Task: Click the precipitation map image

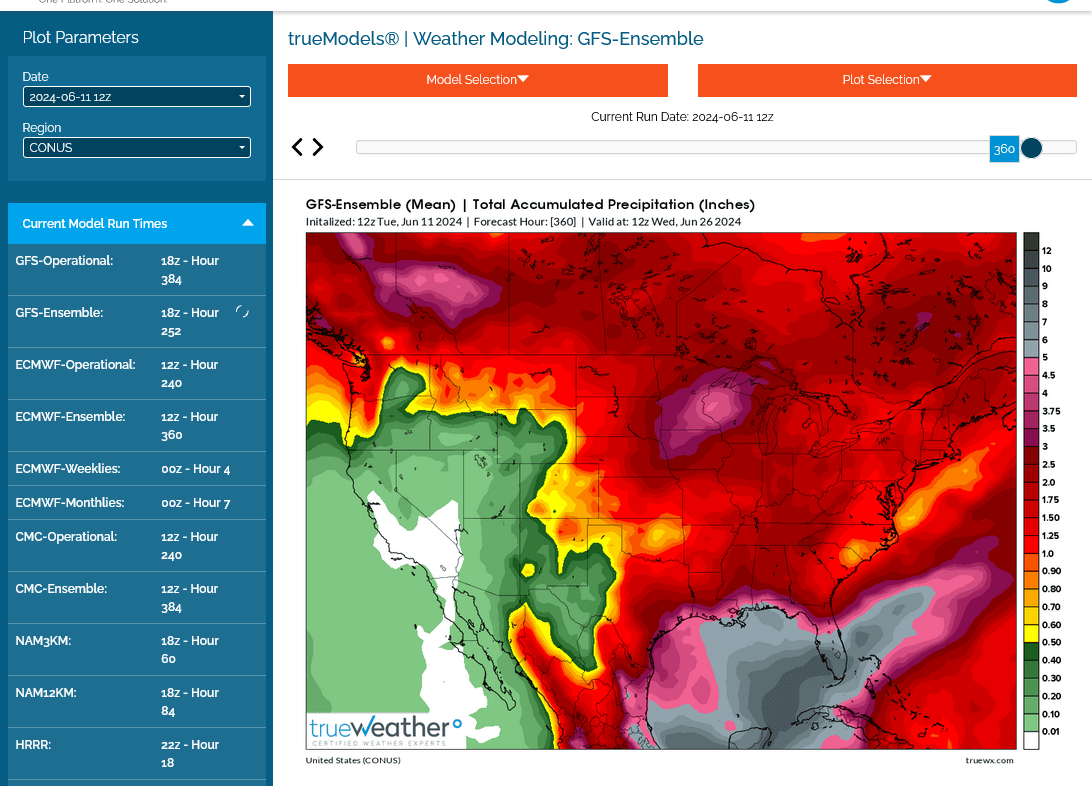Action: click(661, 491)
